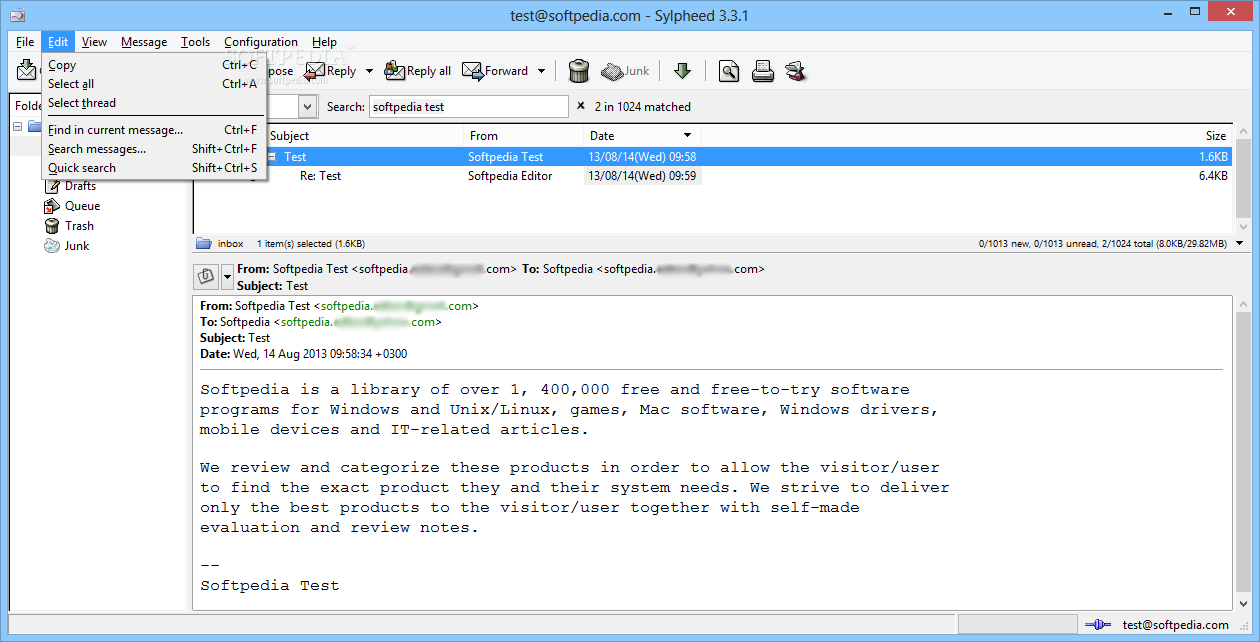Click the message body vertical scrollbar
Image resolution: width=1260 pixels, height=642 pixels.
(1243, 453)
